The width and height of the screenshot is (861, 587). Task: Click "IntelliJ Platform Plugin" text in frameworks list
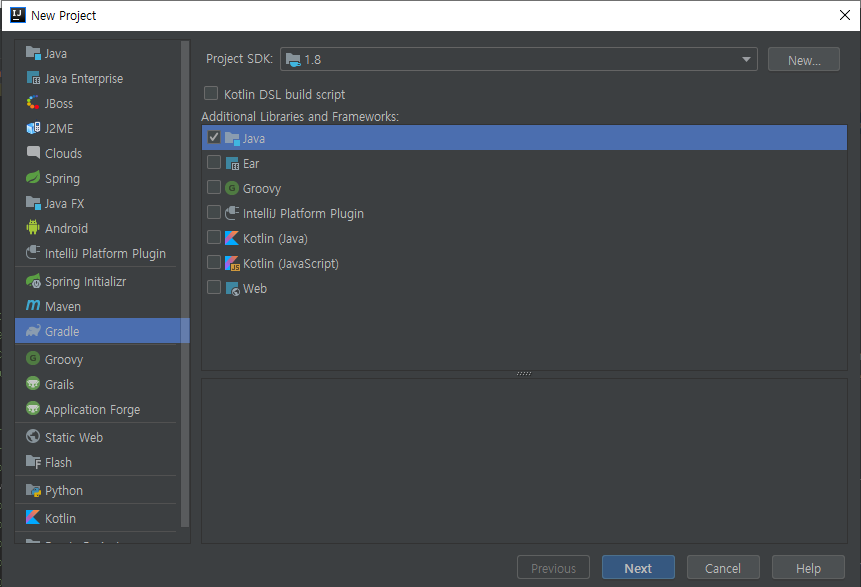(x=303, y=214)
